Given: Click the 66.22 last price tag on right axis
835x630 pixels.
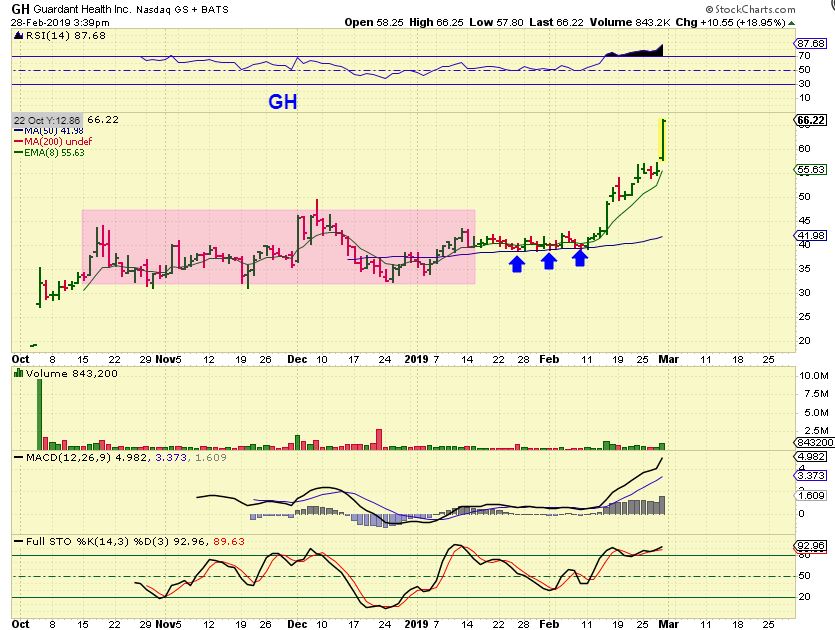Looking at the screenshot, I should click(811, 120).
